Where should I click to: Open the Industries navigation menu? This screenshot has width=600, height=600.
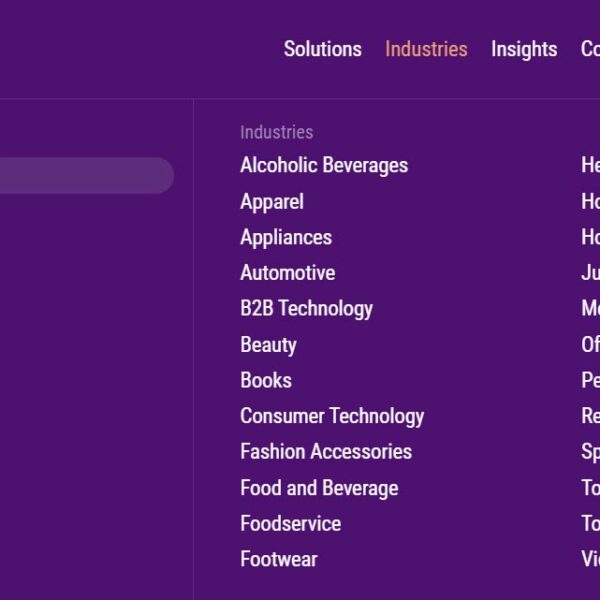[x=426, y=49]
